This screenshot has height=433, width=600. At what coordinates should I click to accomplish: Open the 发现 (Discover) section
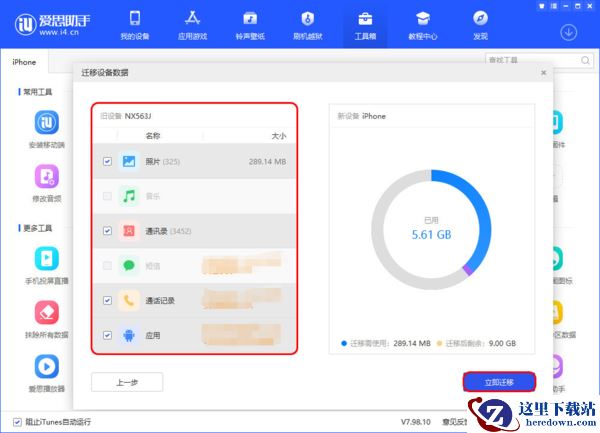tap(480, 25)
